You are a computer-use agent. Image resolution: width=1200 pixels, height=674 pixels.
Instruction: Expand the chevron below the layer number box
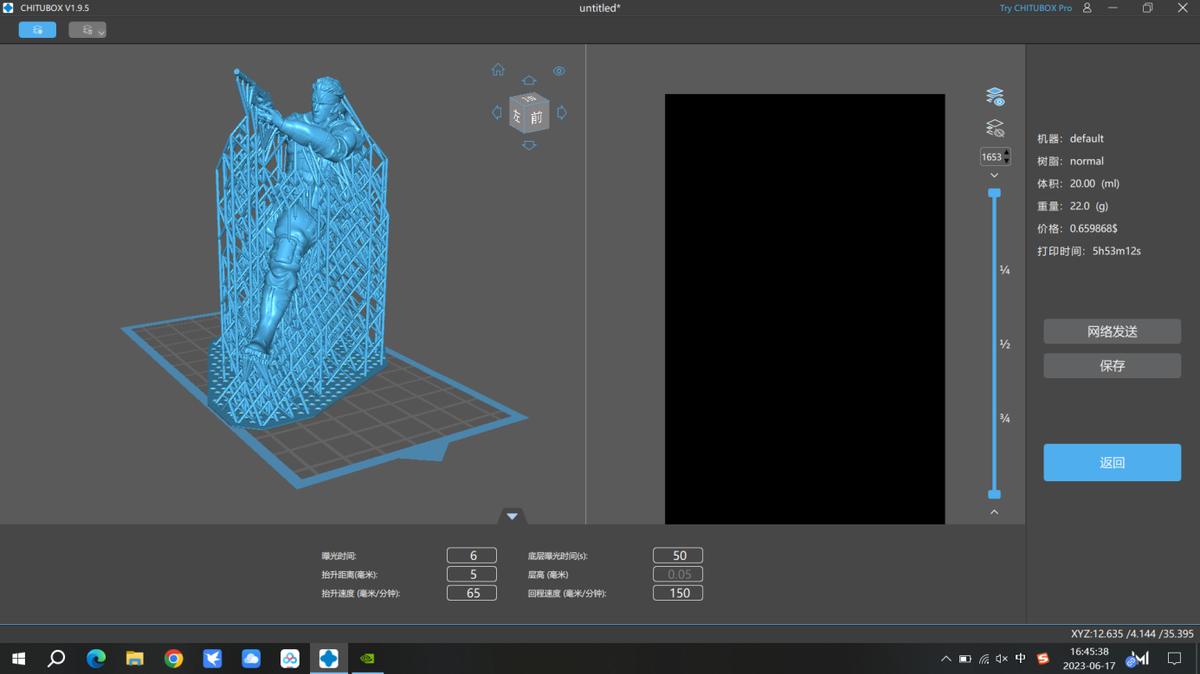(x=994, y=175)
